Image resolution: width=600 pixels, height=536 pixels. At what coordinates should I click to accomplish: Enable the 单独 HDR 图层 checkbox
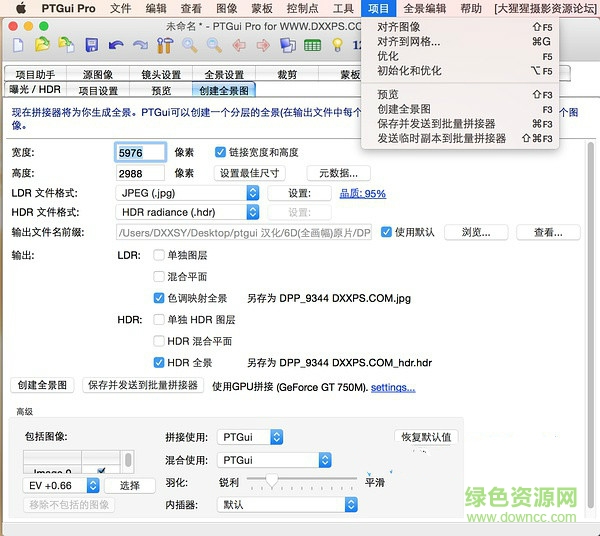159,319
